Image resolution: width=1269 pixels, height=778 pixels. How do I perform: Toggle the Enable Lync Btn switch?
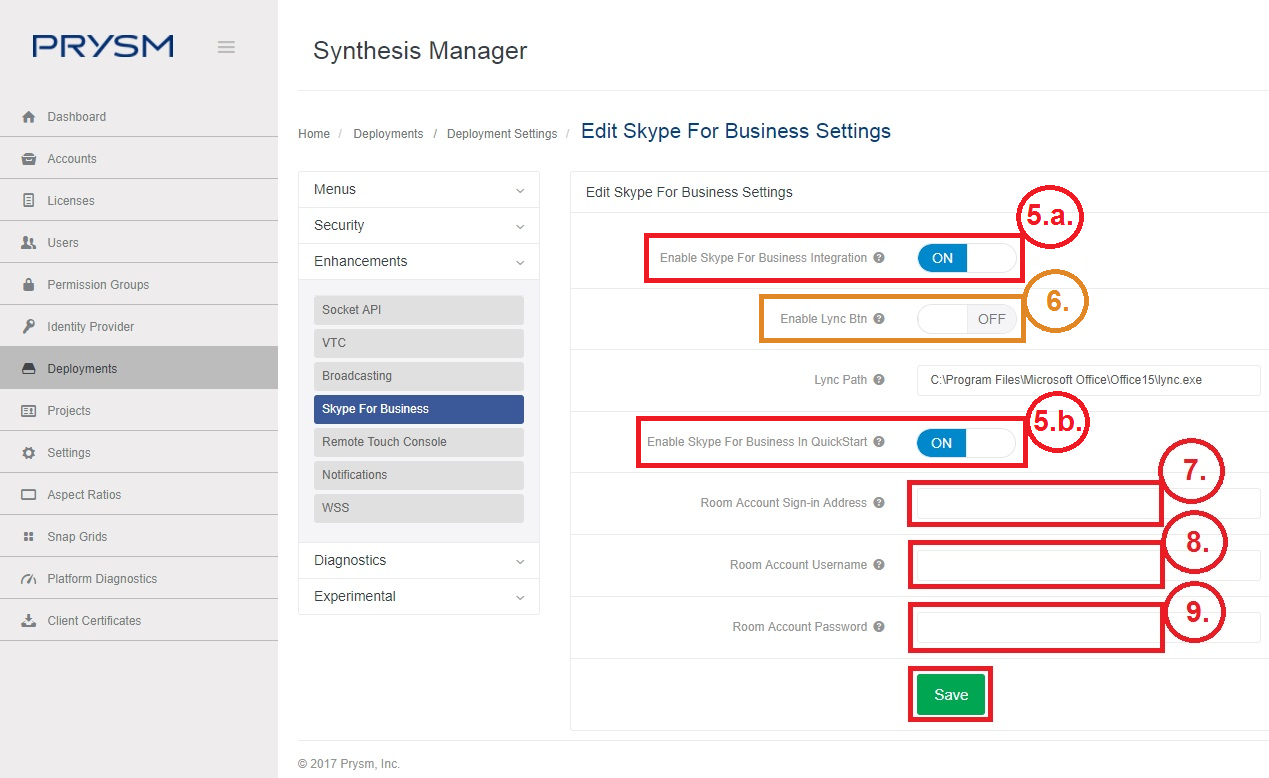pyautogui.click(x=967, y=319)
